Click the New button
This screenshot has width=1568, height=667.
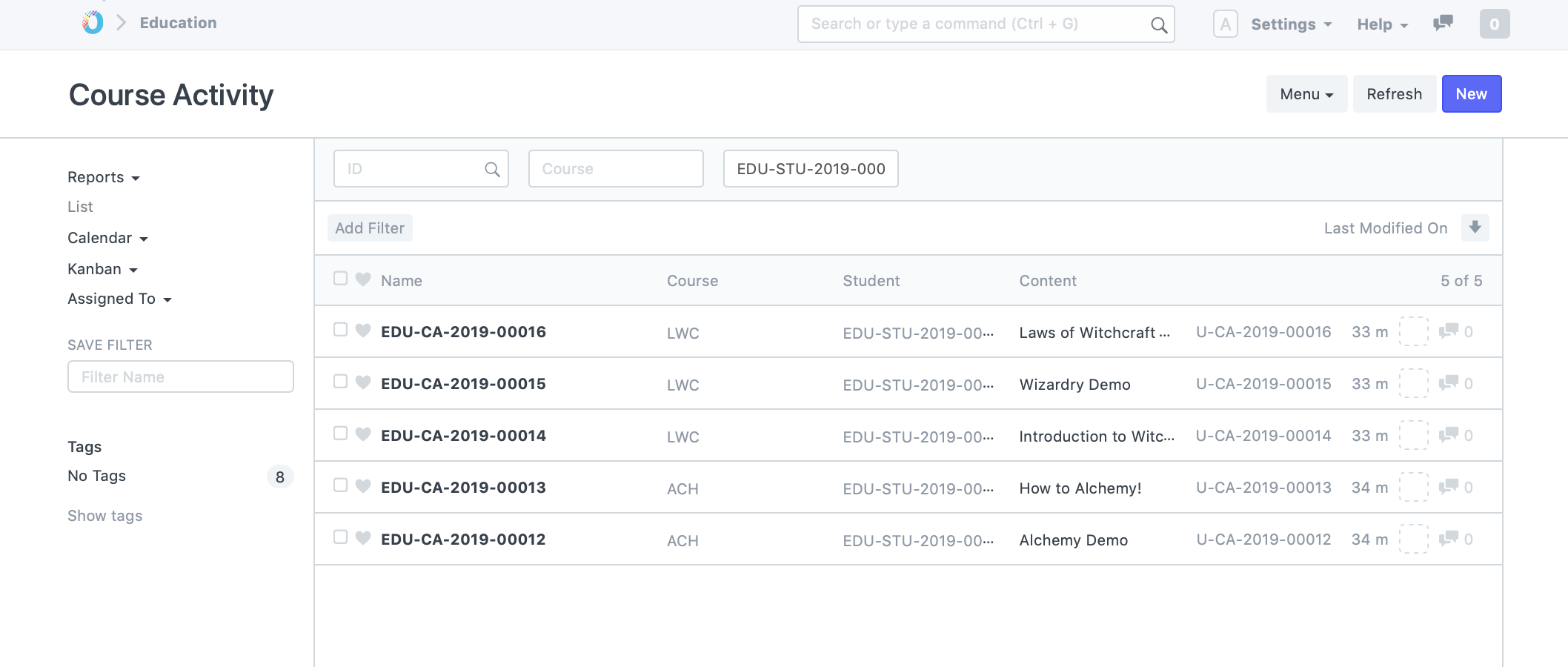(x=1471, y=94)
